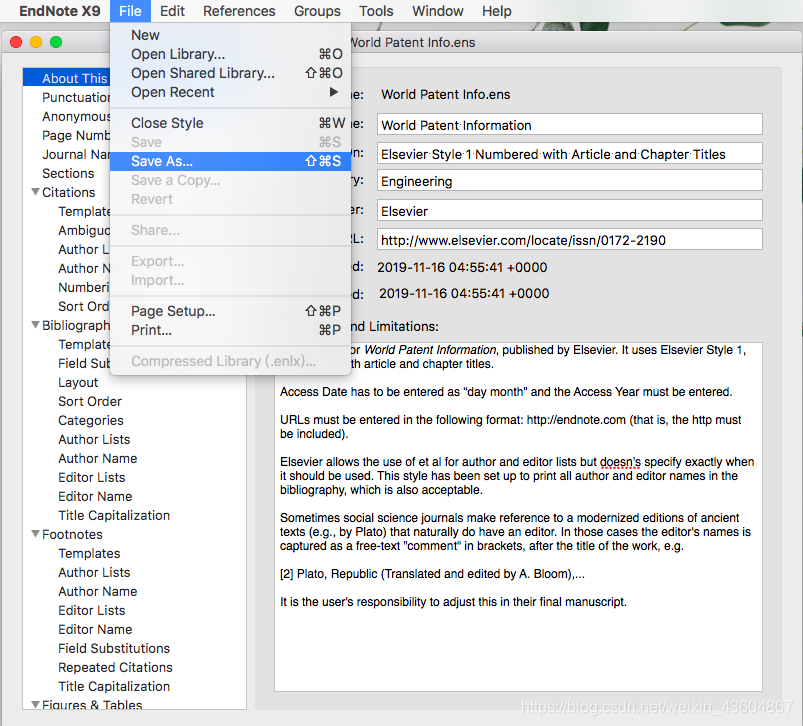Select Layout under Bibliography
803x726 pixels.
pyautogui.click(x=78, y=382)
